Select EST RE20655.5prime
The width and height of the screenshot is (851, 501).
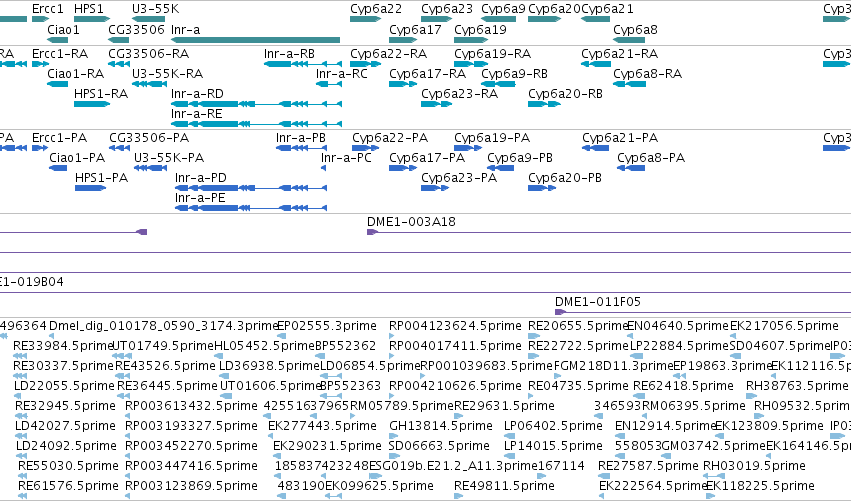[578, 326]
